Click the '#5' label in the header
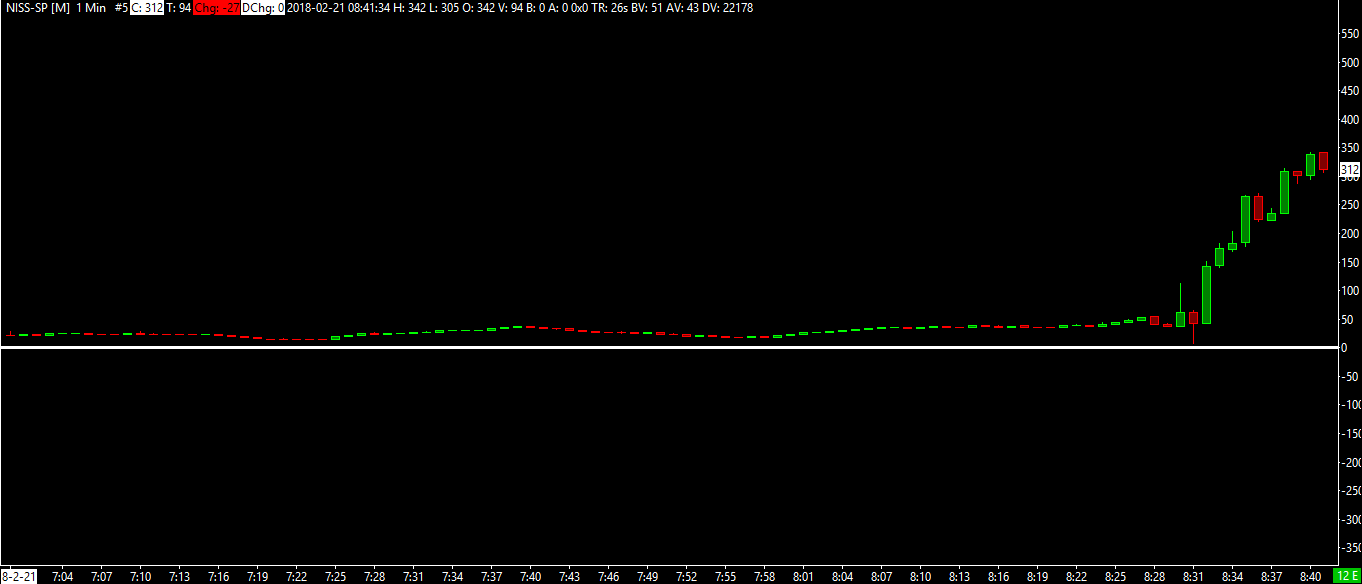Screen dimensions: 1362x584 (x=121, y=7)
